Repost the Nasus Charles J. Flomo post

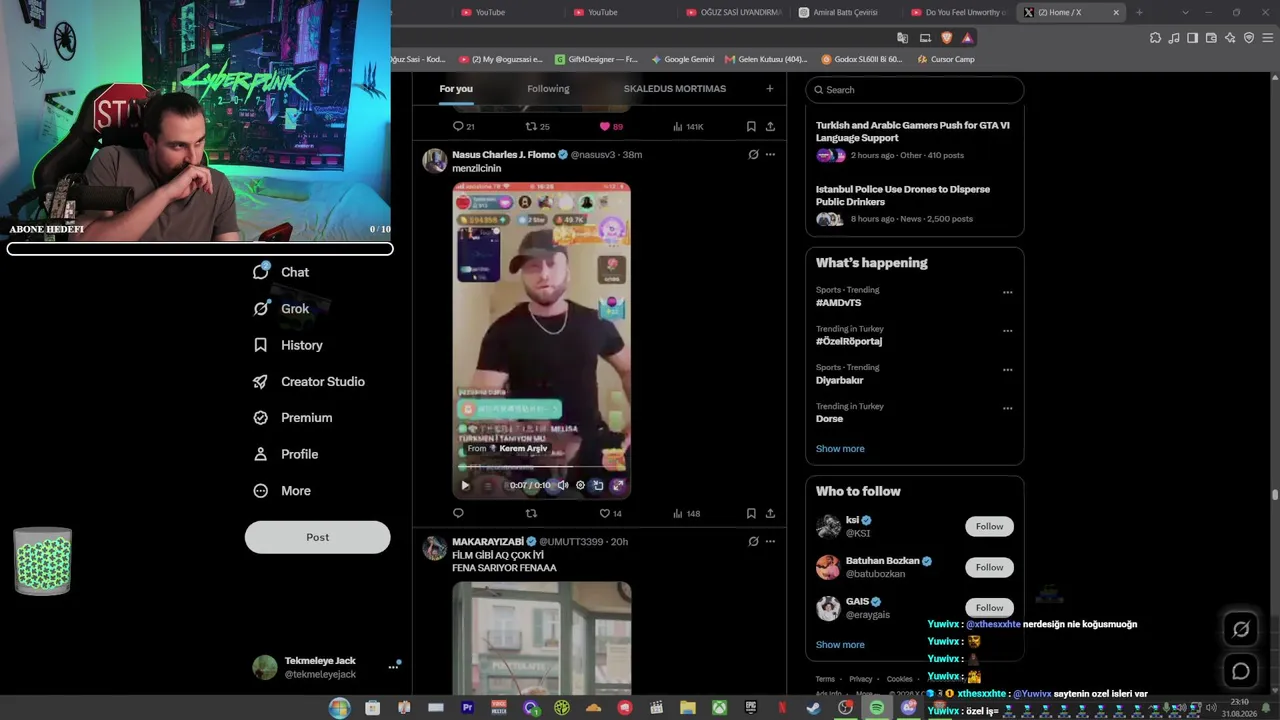click(531, 513)
